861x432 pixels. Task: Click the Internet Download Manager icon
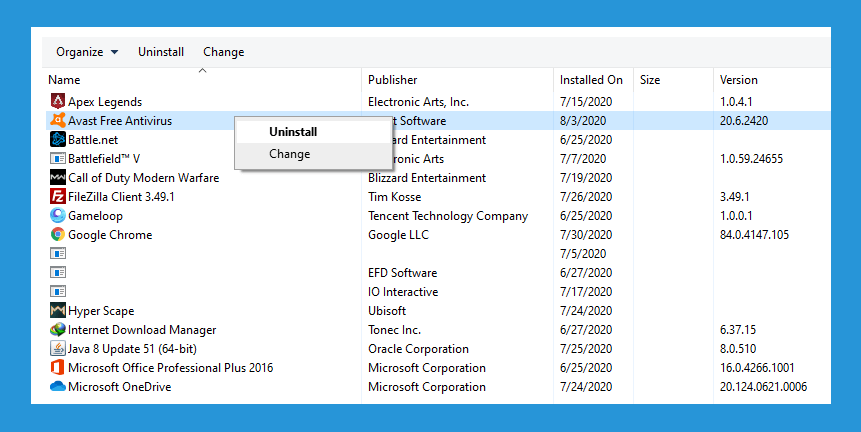[58, 329]
